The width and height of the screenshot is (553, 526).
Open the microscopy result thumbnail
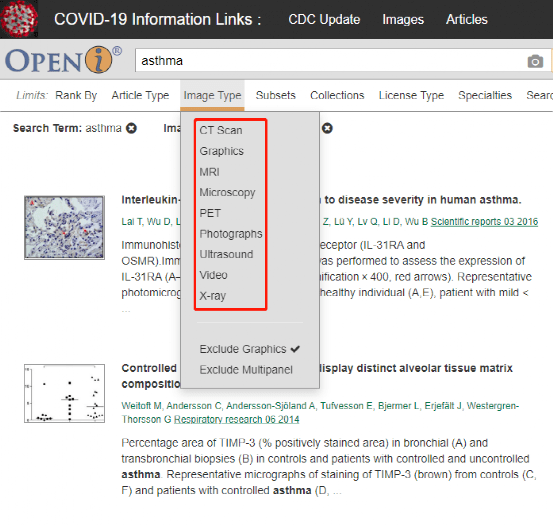point(65,228)
